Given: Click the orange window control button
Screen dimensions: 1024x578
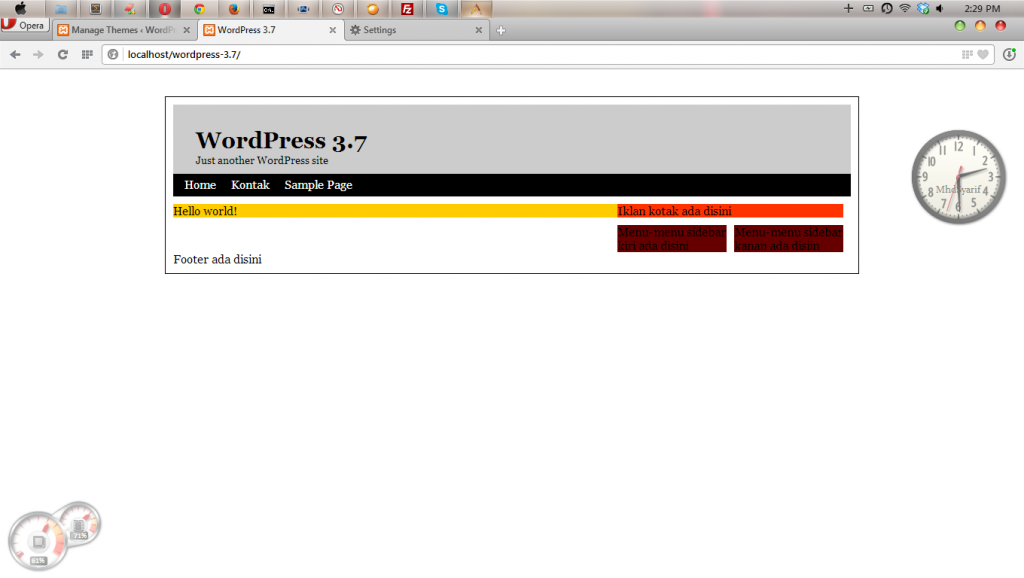Looking at the screenshot, I should [x=980, y=25].
